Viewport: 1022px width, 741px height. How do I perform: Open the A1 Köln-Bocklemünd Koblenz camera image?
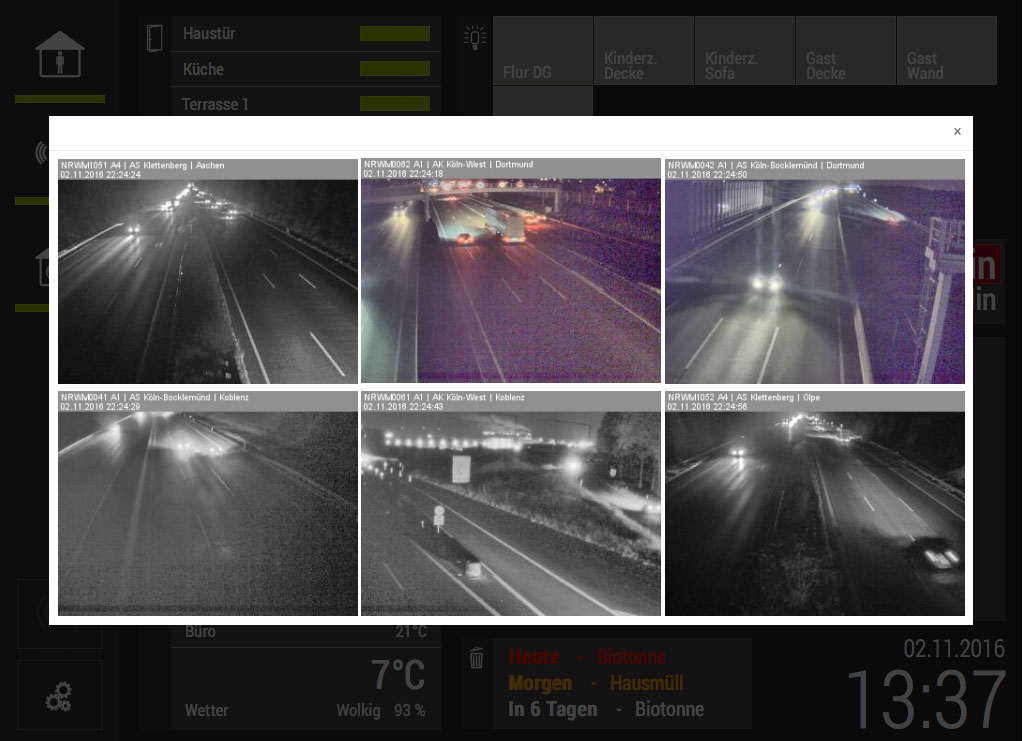208,503
